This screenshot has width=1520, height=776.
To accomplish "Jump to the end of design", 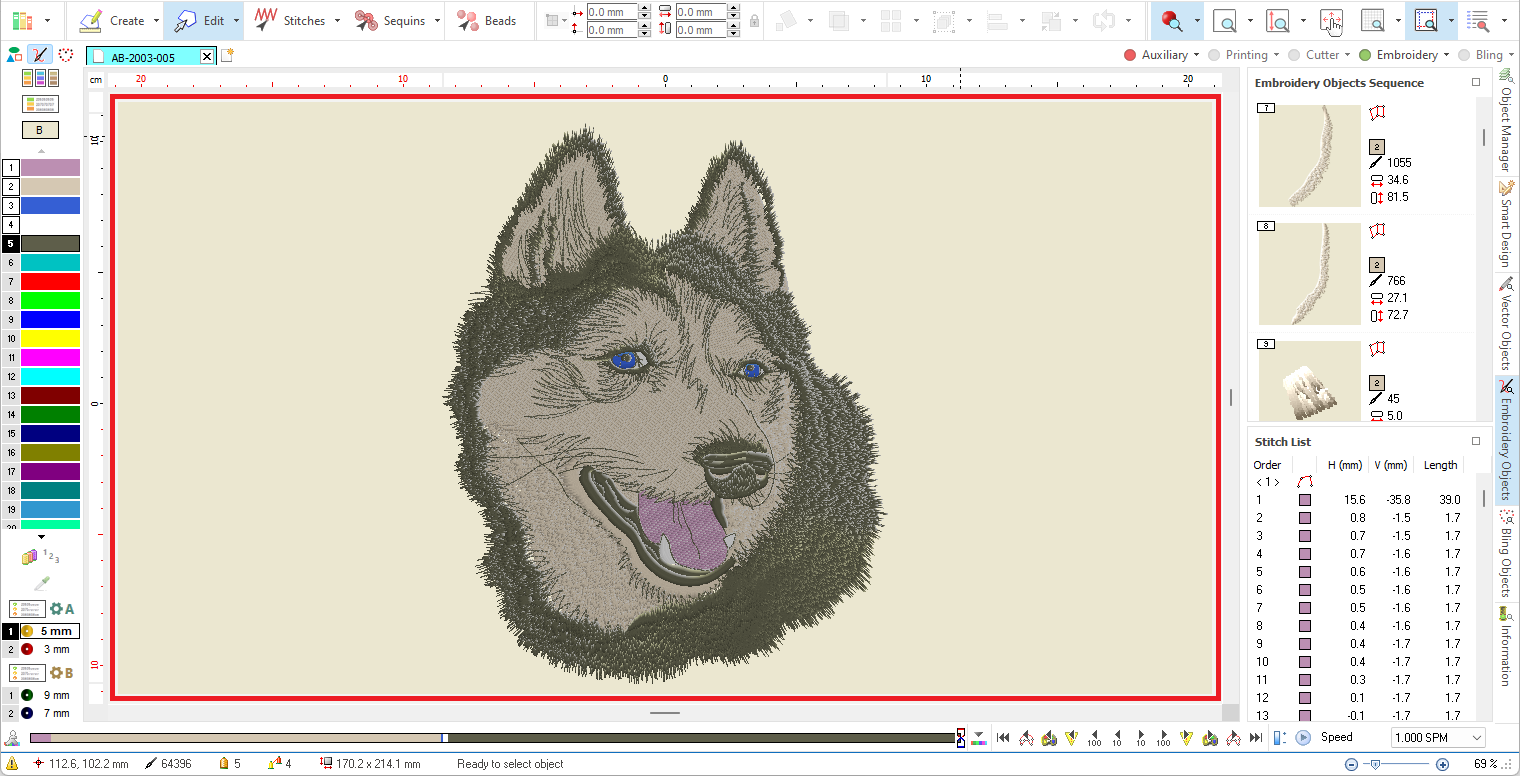I will 1256,738.
